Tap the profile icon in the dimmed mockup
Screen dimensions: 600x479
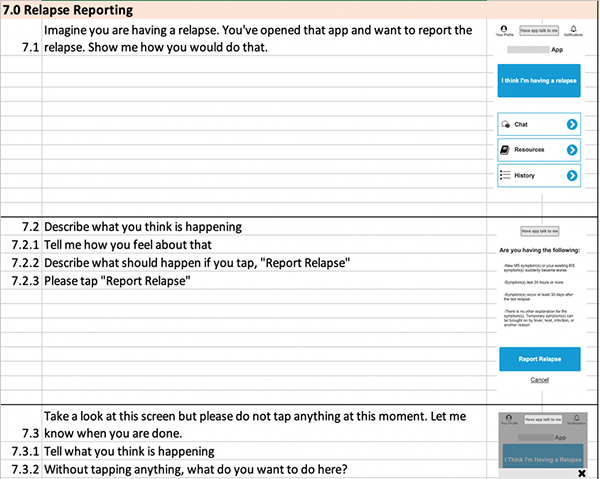point(509,419)
